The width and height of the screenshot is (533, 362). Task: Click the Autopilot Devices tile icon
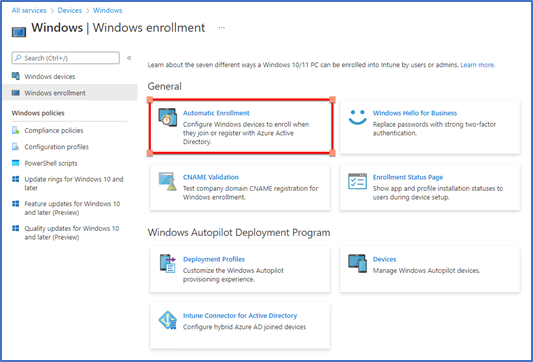click(x=357, y=263)
